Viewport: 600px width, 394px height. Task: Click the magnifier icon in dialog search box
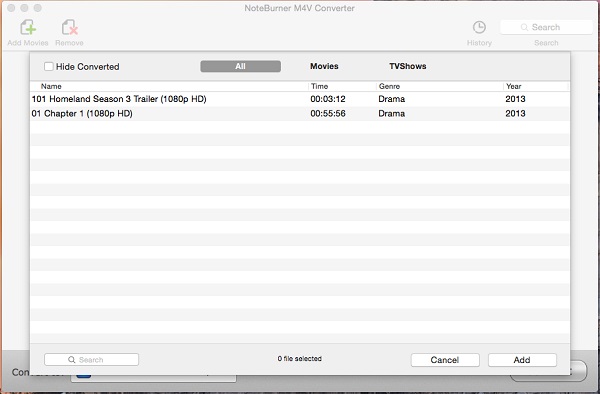pyautogui.click(x=72, y=360)
